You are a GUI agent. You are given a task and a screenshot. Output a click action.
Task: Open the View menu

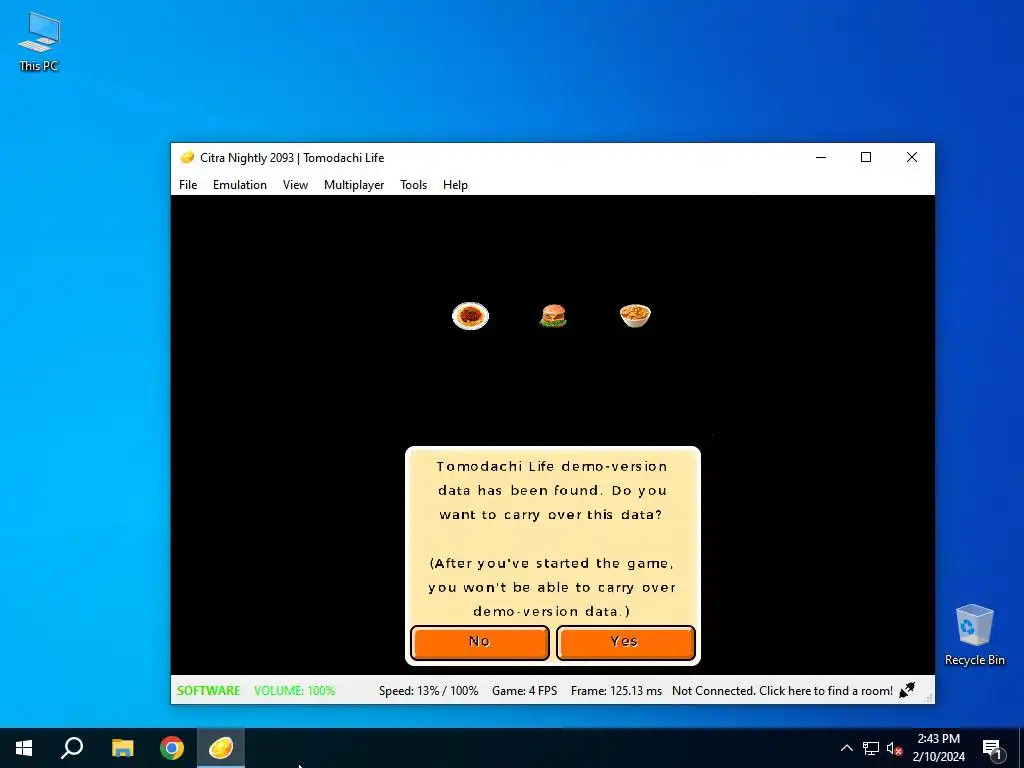[295, 185]
